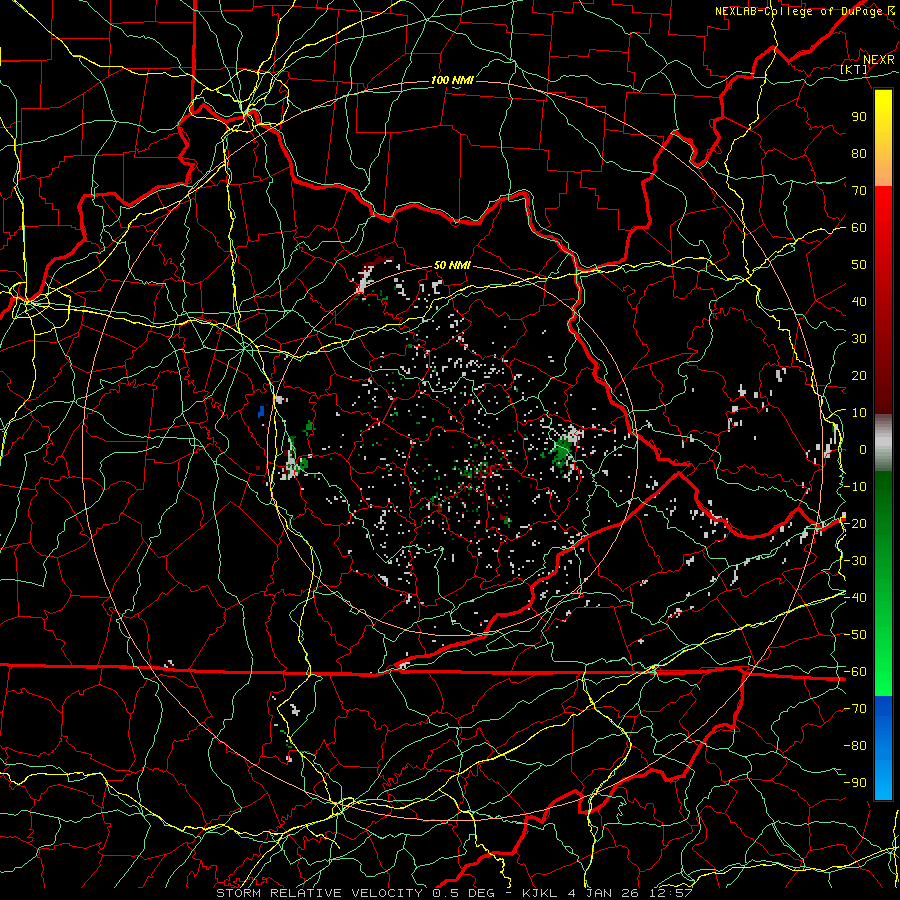Click the -40 scale value
This screenshot has width=900, height=900.
pos(855,598)
